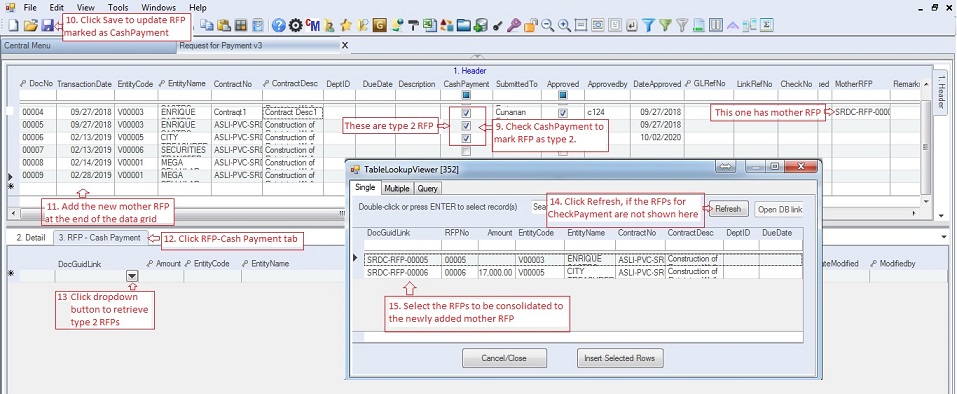This screenshot has height=394, width=957.
Task: Toggle CashPayment checkbox for DocNo 00004
Action: (466, 113)
